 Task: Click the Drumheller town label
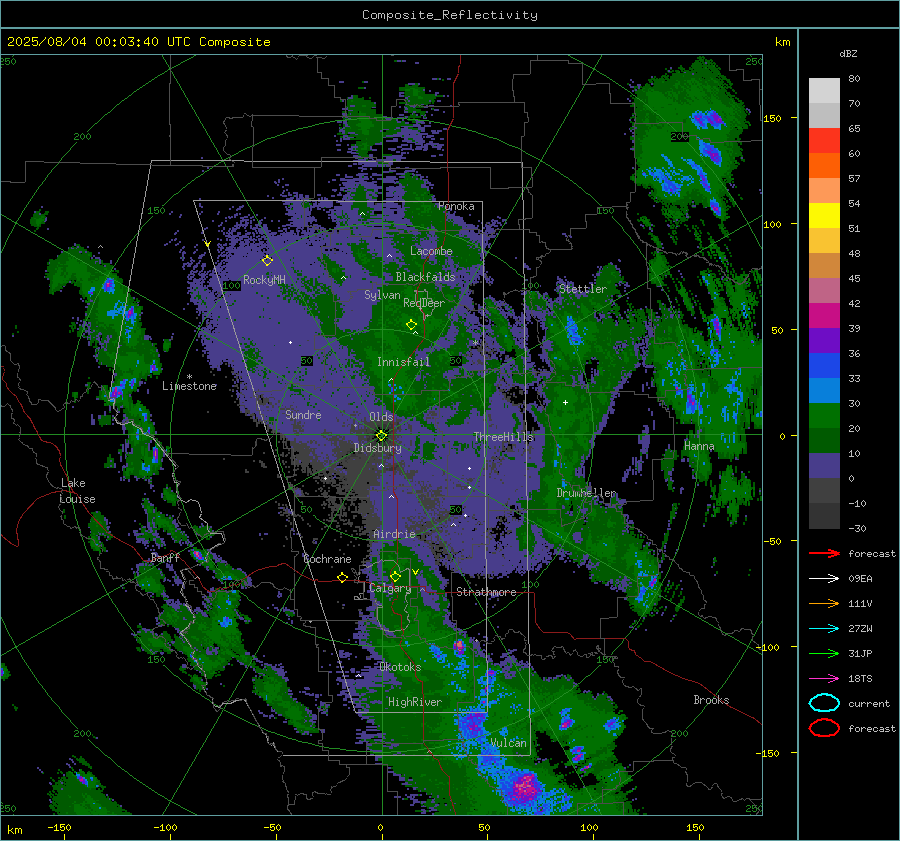(x=587, y=493)
